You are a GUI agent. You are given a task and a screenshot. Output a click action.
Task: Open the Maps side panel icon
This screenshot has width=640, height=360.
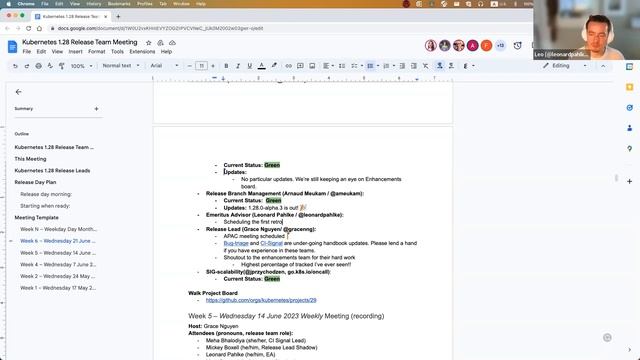629,149
